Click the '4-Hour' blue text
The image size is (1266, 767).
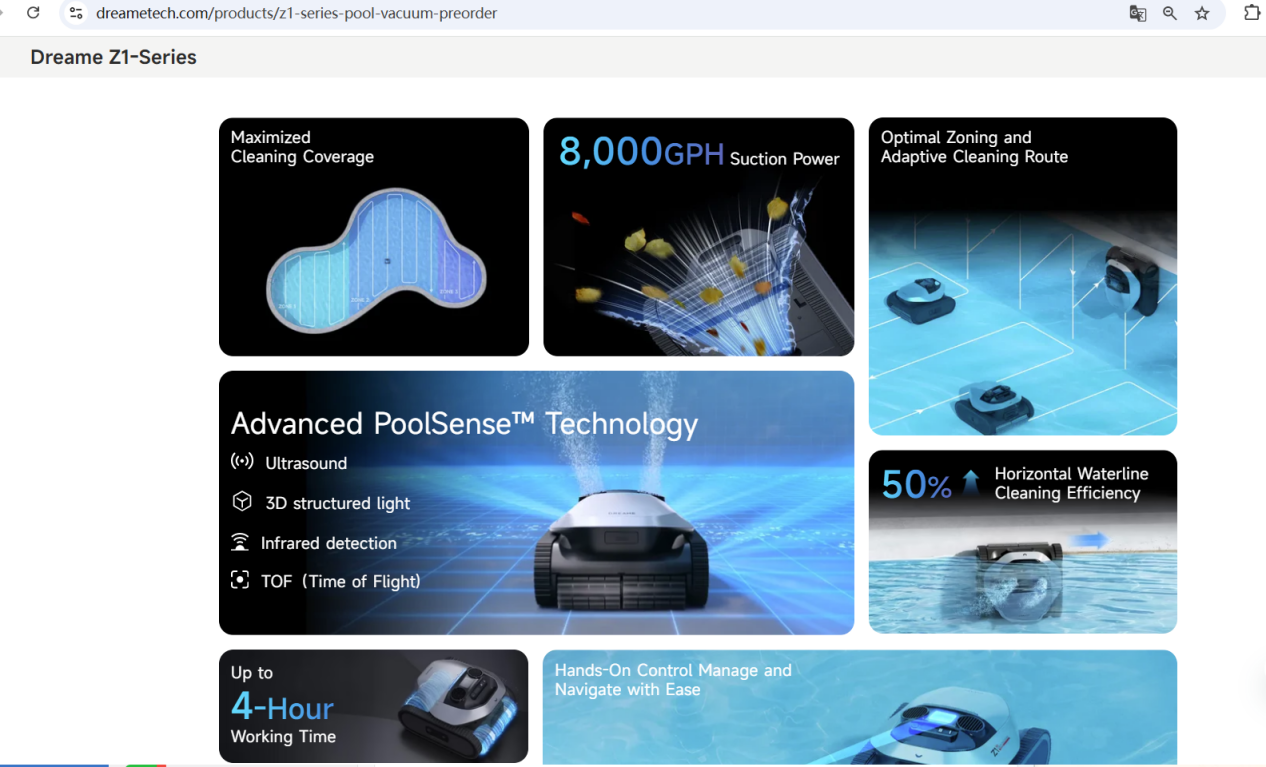coord(282,707)
